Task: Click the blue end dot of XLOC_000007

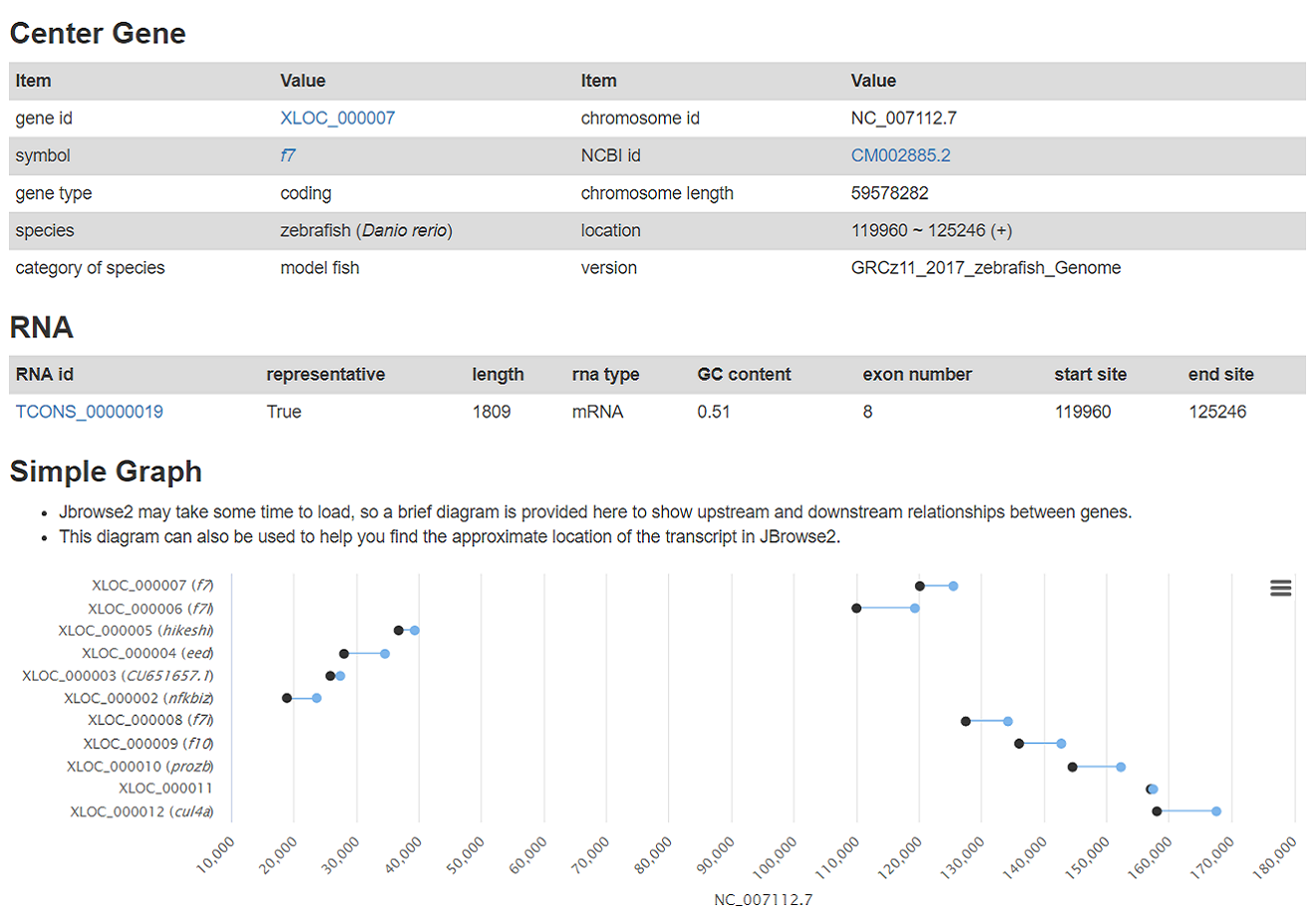Action: coord(953,586)
